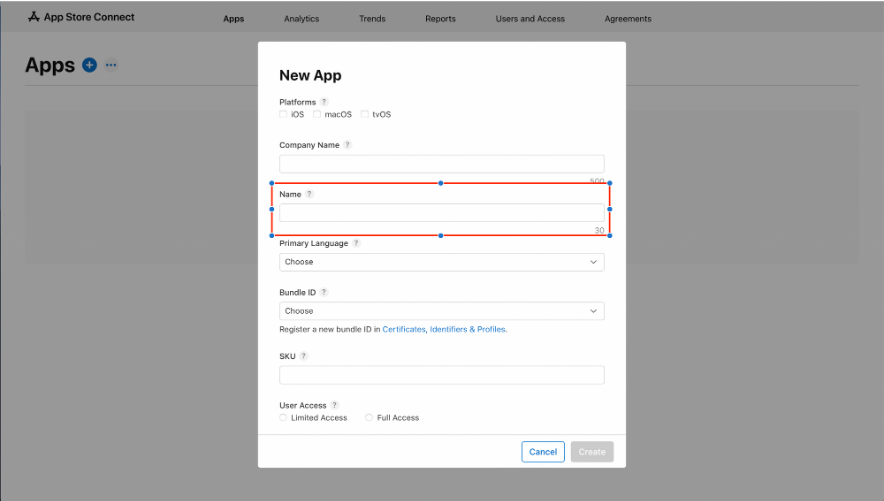Viewport: 884px width, 501px height.
Task: Click the blue plus icon beside Apps
Action: 90,65
